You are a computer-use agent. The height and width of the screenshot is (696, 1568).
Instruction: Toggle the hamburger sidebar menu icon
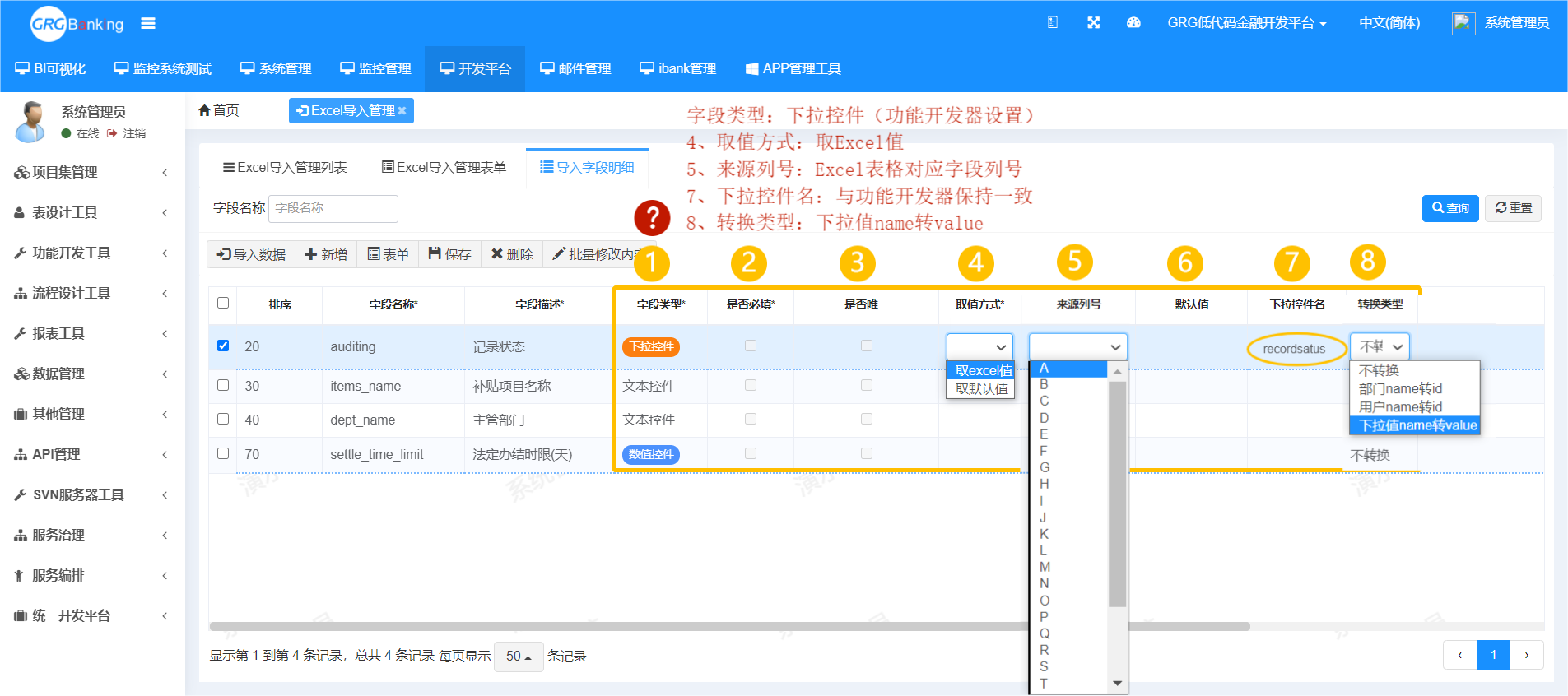[x=148, y=24]
